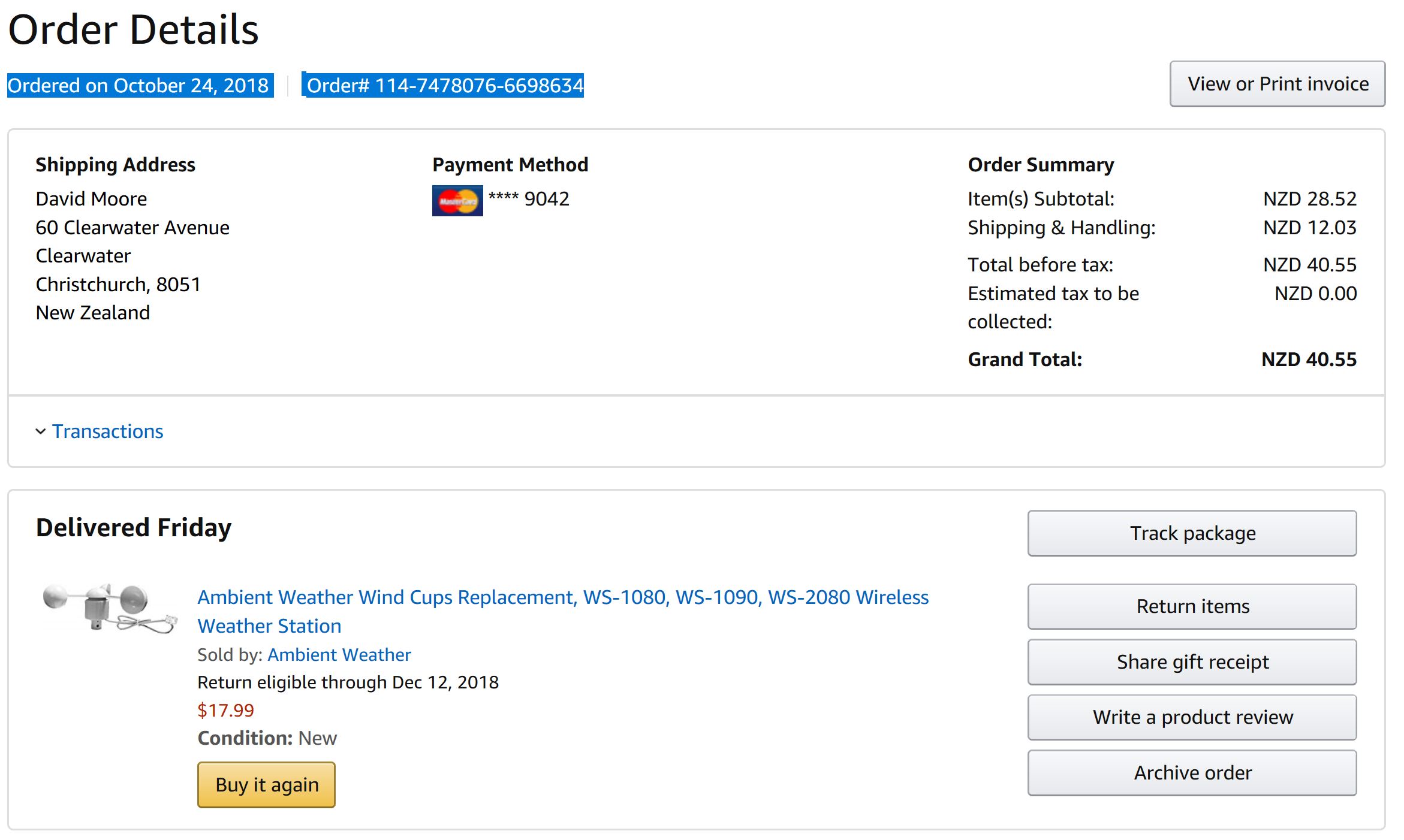Click the $17.99 item price
This screenshot has width=1404, height=840.
[226, 710]
